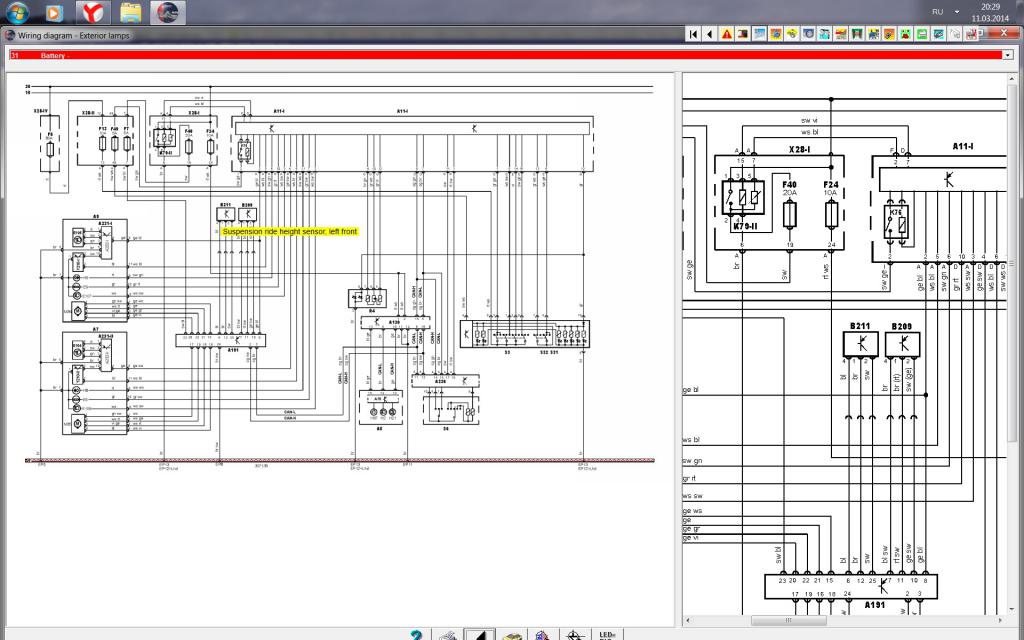Click the dark green toolbar icon
Viewport: 1024px width, 640px height.
pyautogui.click(x=857, y=34)
